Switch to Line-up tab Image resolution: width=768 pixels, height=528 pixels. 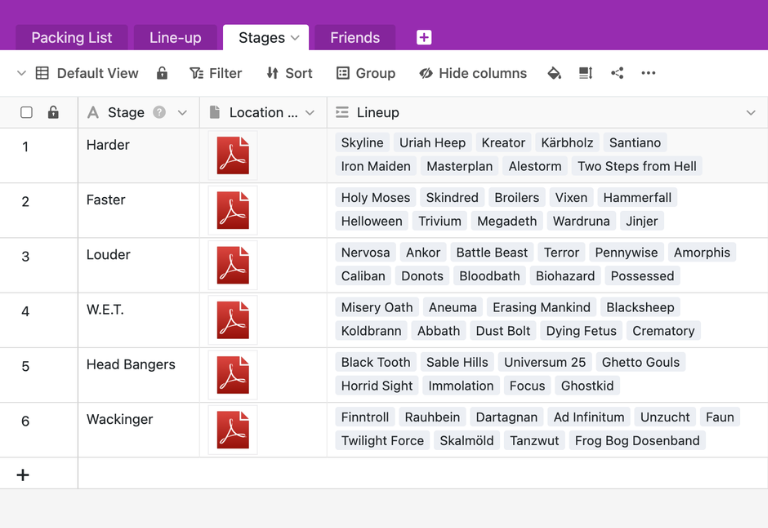pos(175,38)
